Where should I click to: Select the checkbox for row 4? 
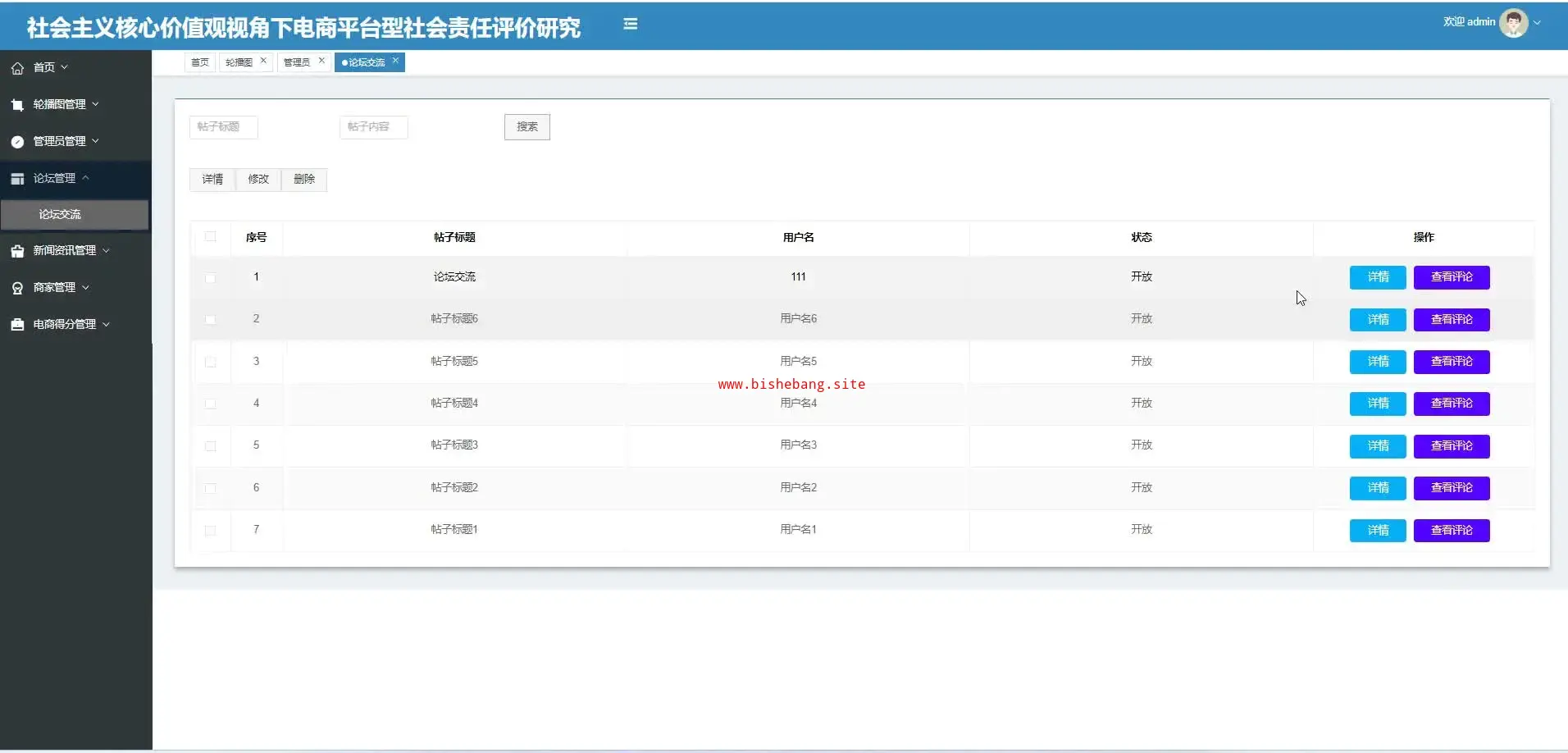click(x=211, y=404)
